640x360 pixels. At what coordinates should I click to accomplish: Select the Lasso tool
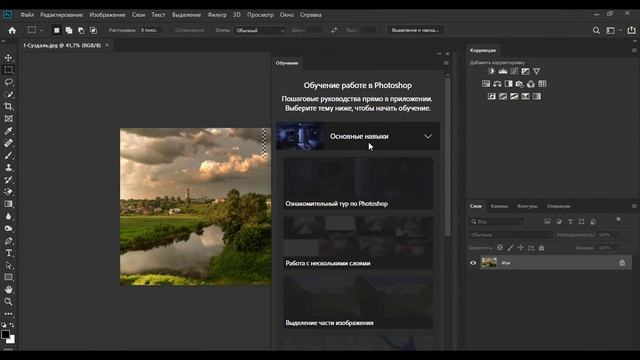8,82
